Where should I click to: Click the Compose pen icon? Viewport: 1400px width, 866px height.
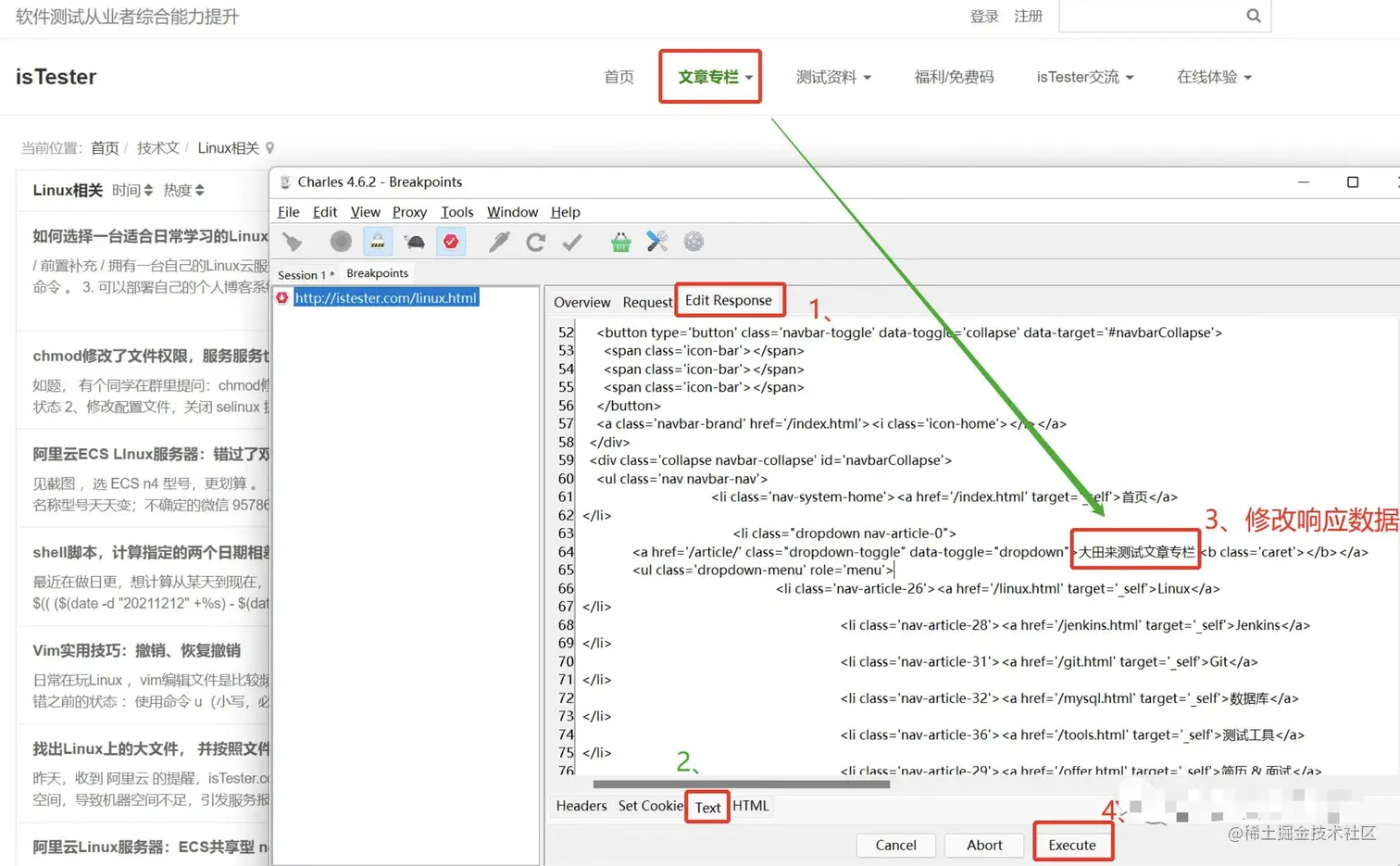(x=499, y=242)
